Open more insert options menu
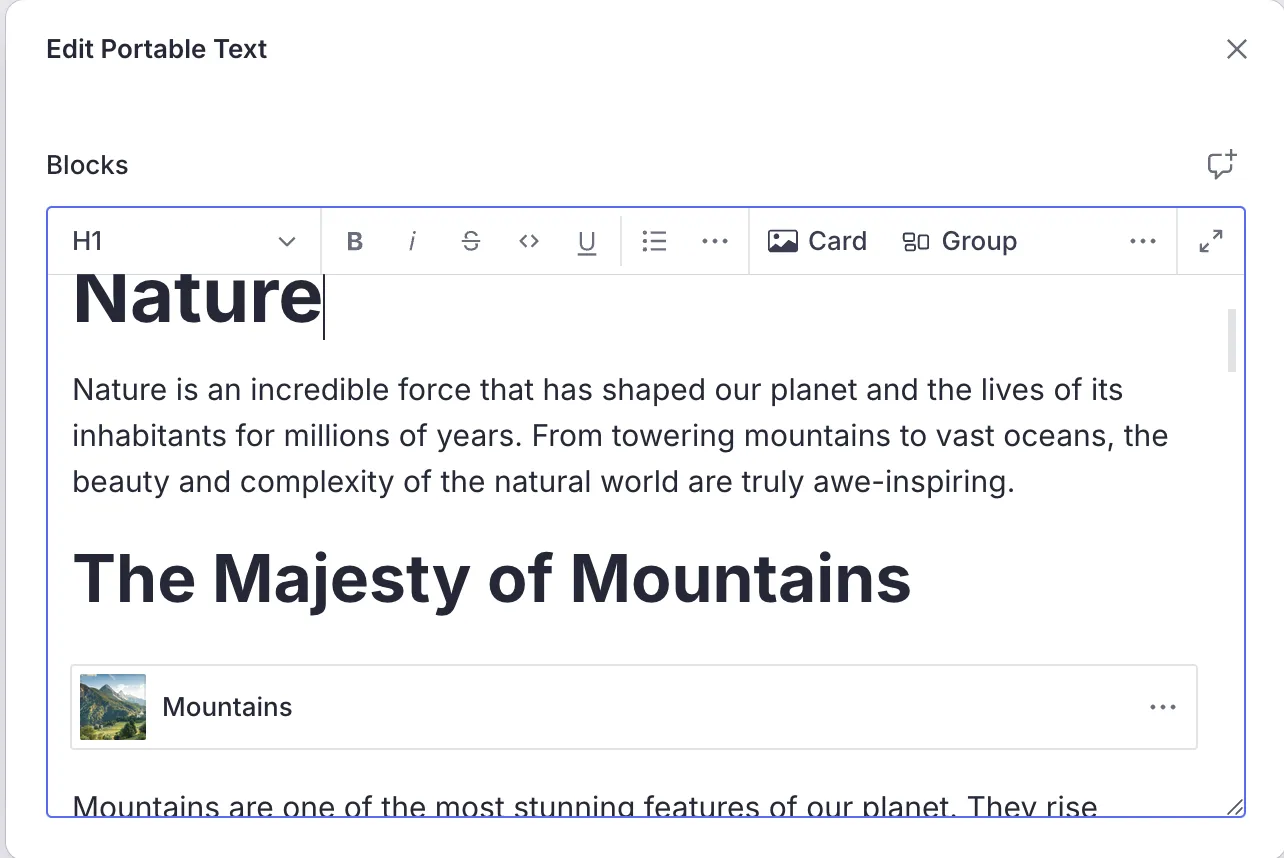1284x858 pixels. pos(1142,241)
